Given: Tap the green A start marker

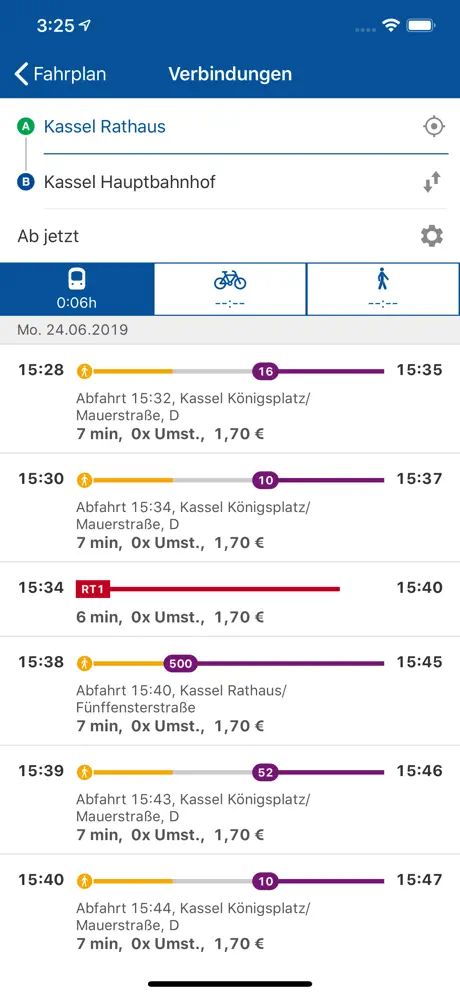Looking at the screenshot, I should tap(25, 127).
